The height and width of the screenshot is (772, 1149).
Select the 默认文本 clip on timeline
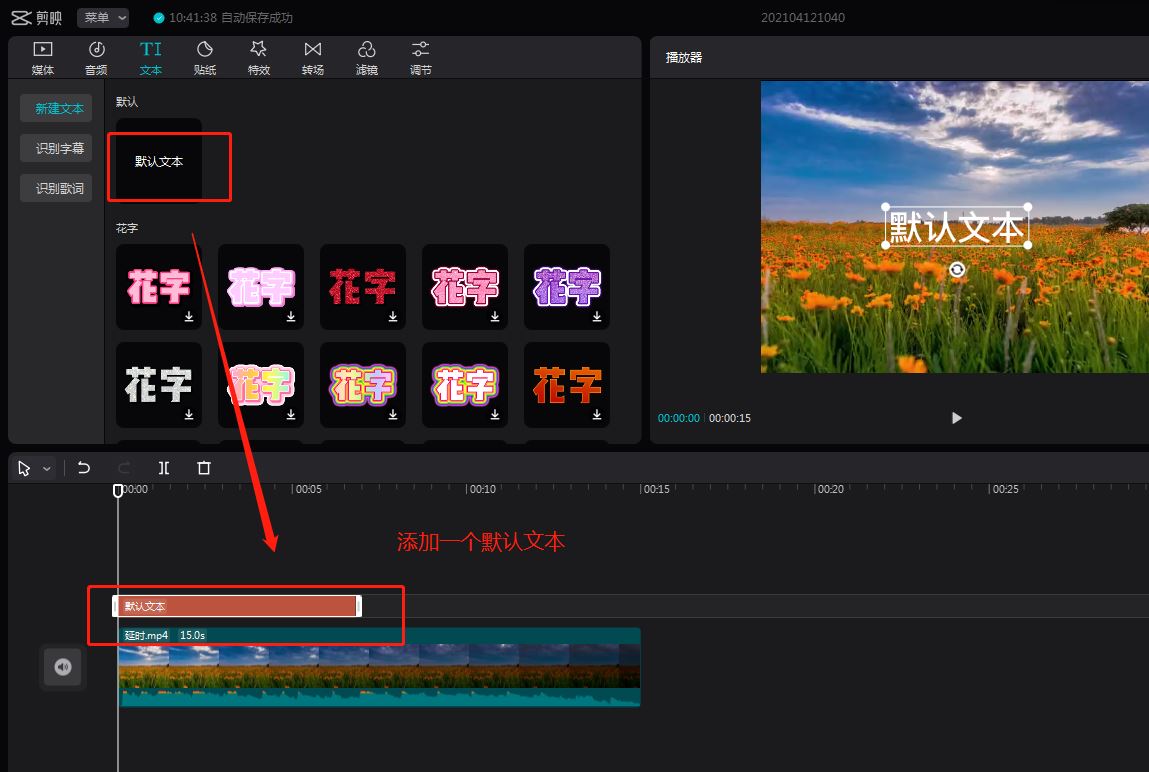coord(237,606)
